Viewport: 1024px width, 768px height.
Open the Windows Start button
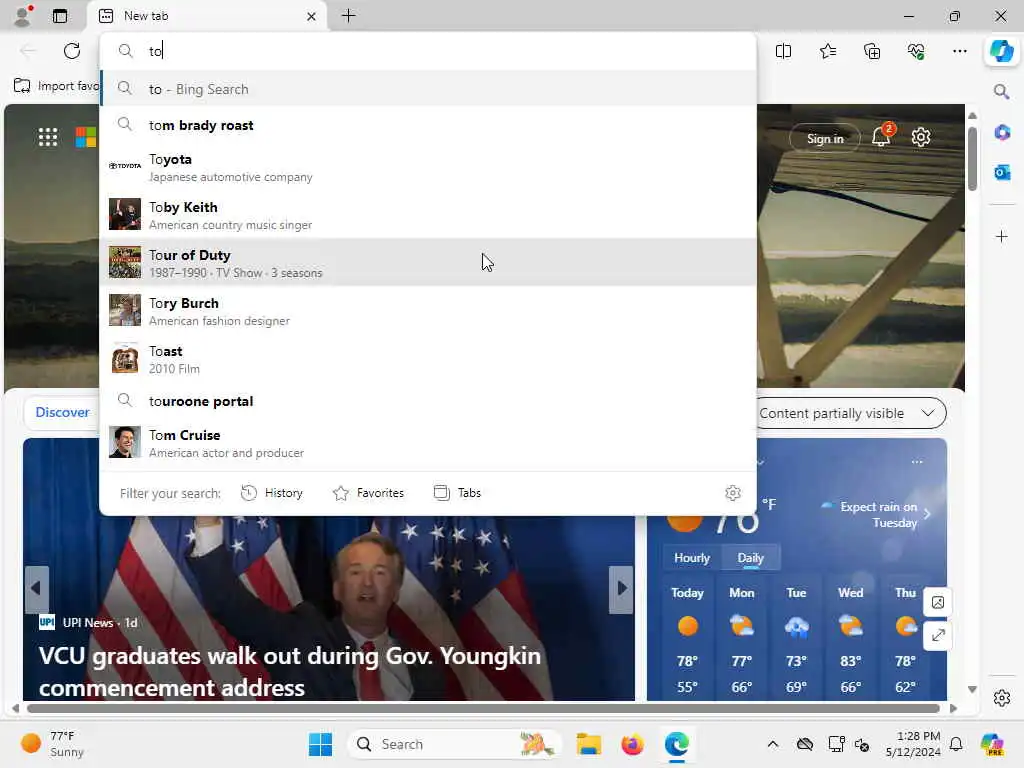320,744
